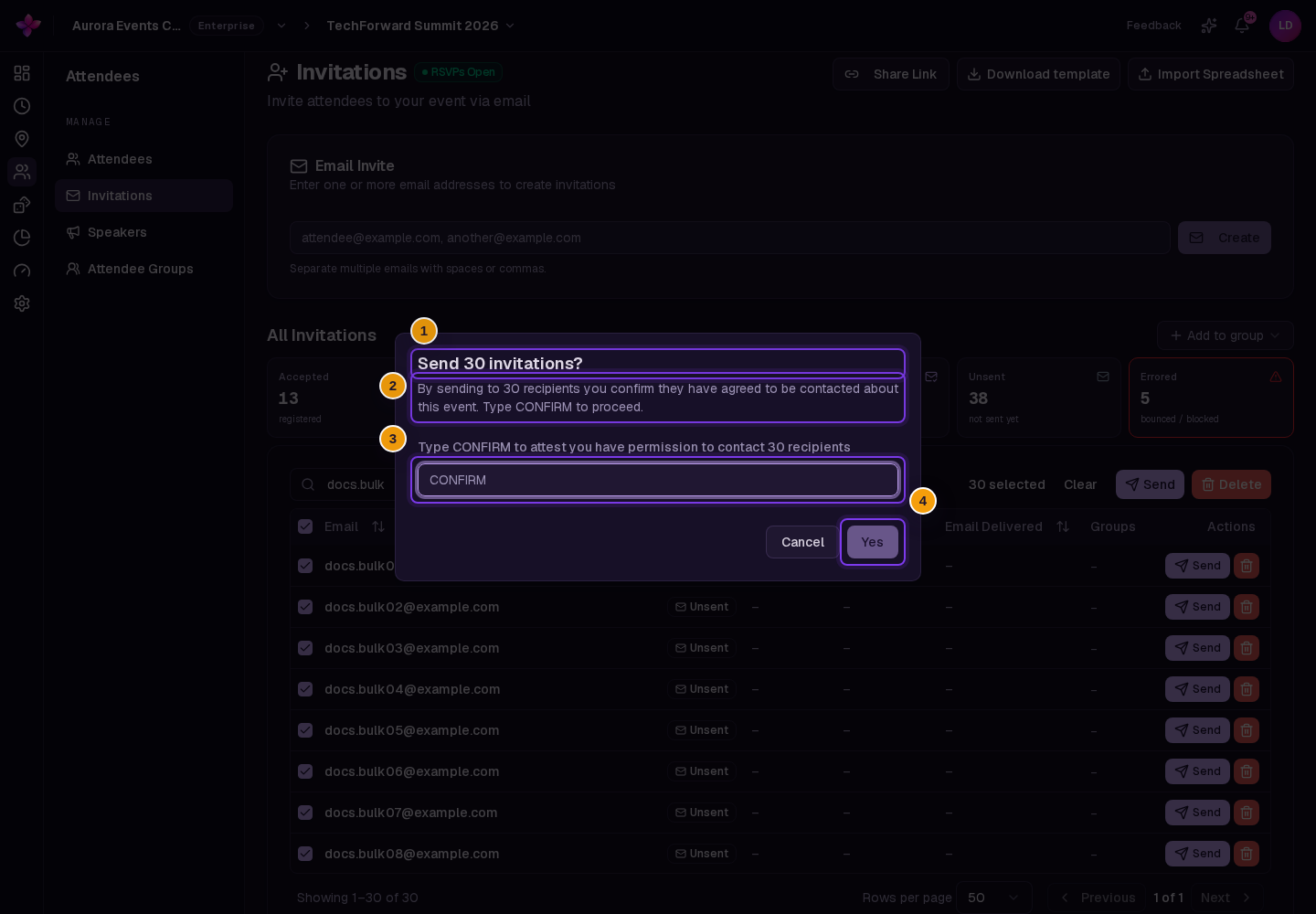Open Attendee Groups in the Manage menu
Viewport: 1316px width, 914px height.
click(x=143, y=269)
